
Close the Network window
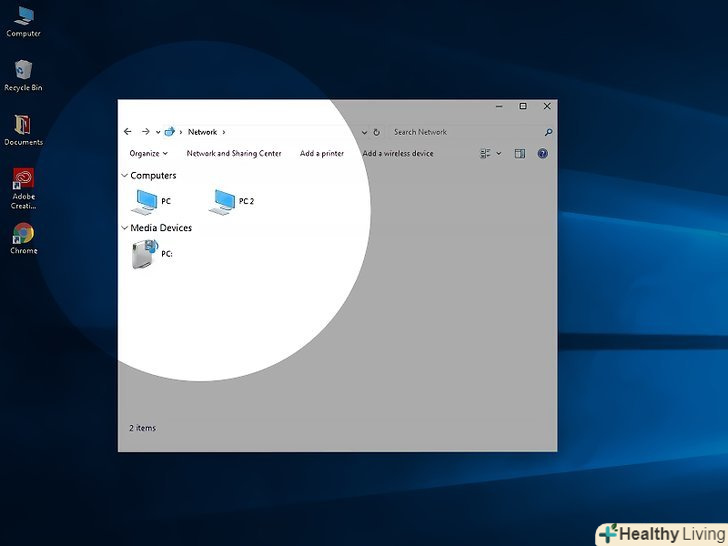(547, 106)
